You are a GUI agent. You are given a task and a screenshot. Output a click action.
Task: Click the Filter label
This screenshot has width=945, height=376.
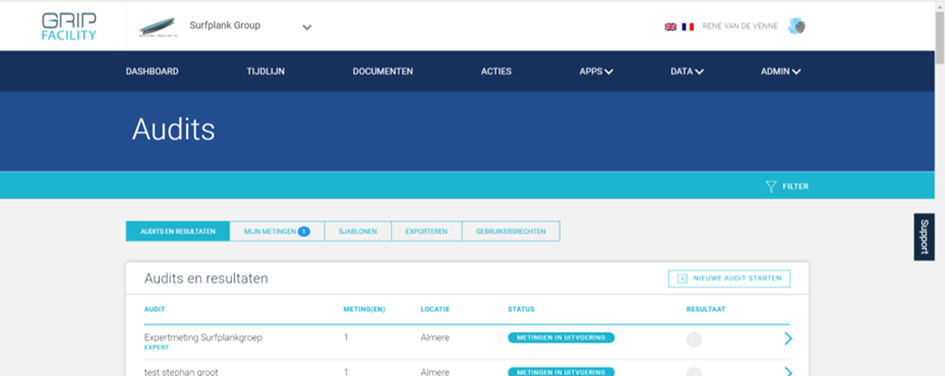(x=796, y=186)
